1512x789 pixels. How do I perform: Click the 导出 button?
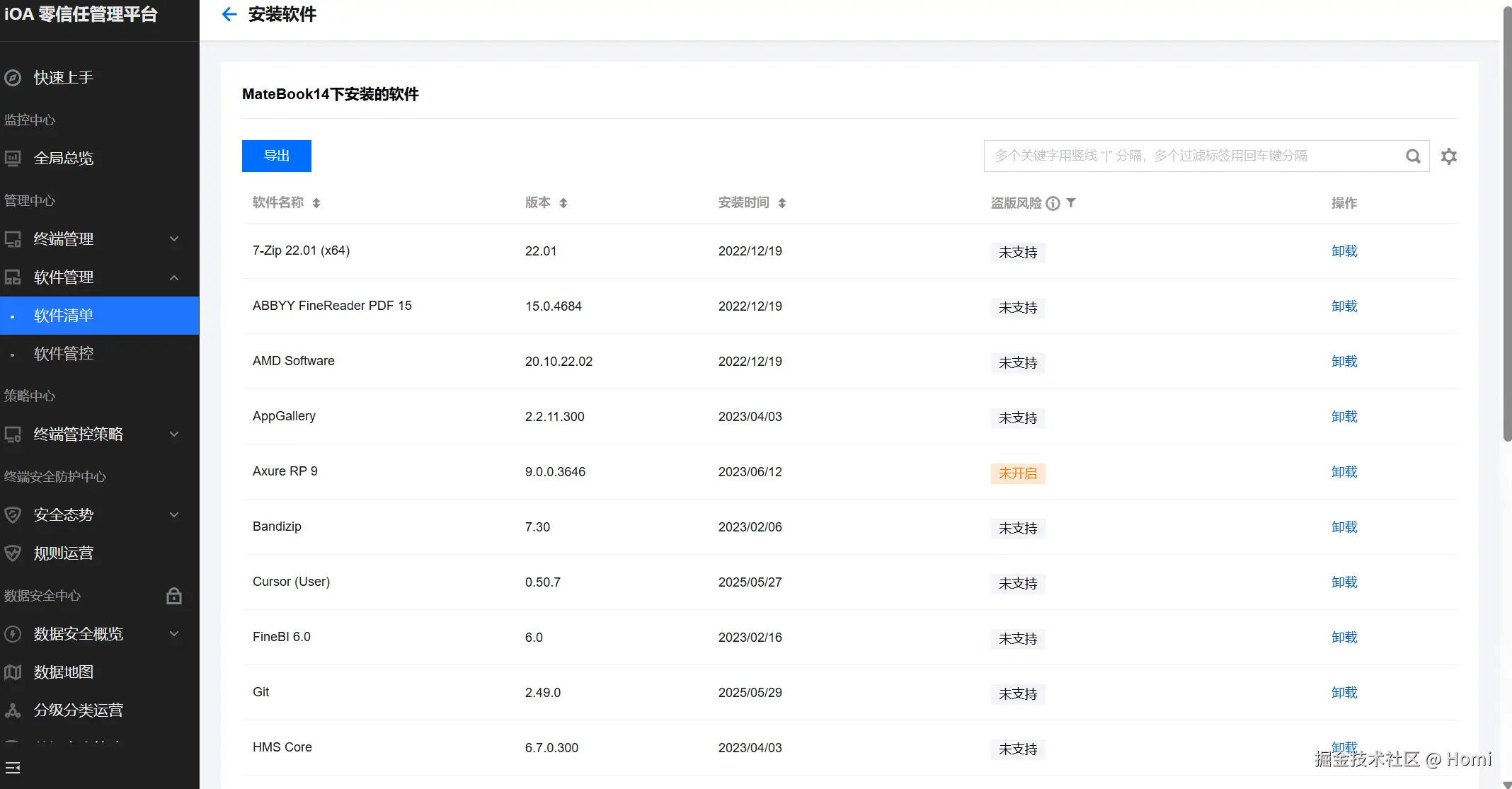(x=277, y=156)
